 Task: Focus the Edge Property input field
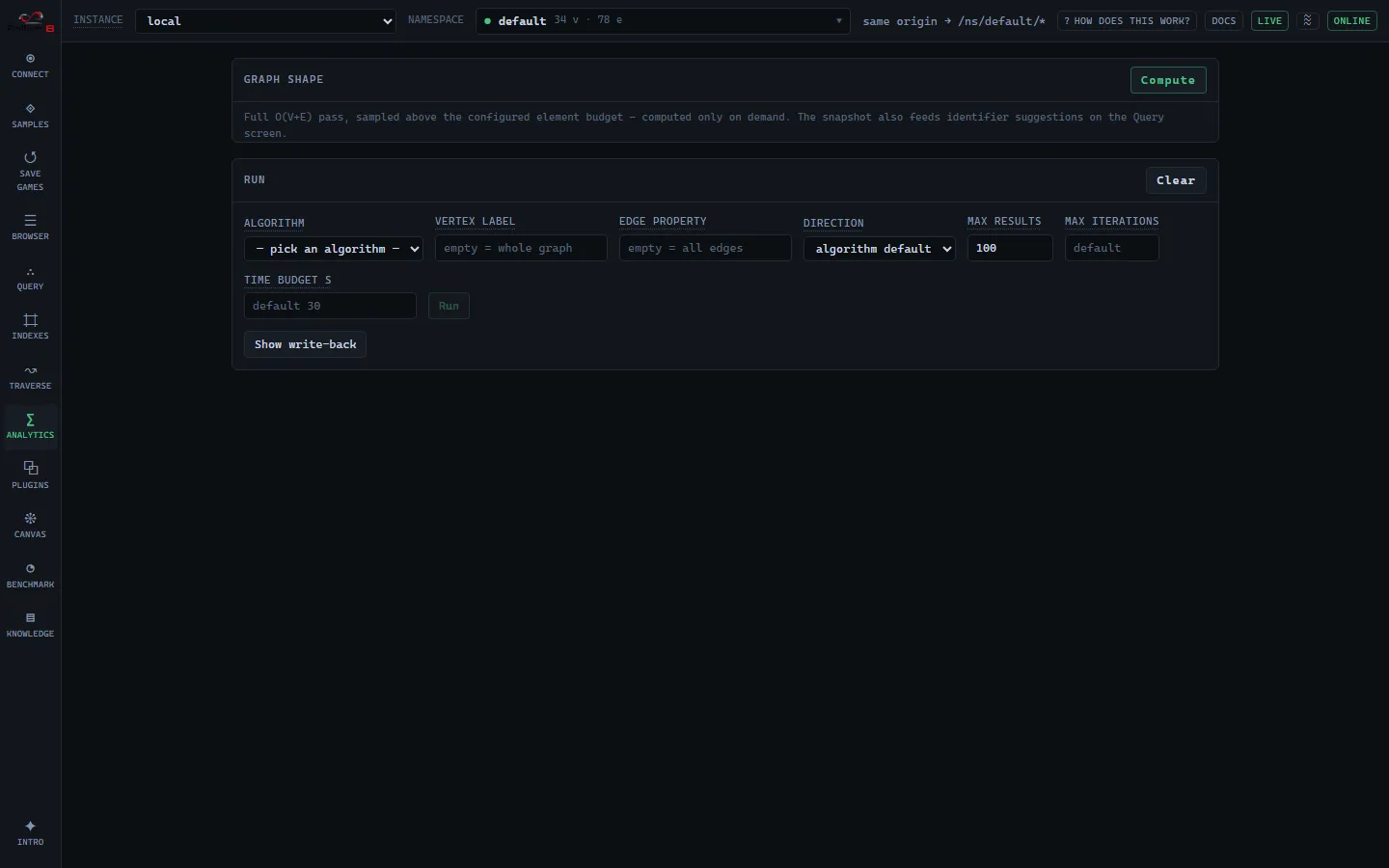(705, 248)
